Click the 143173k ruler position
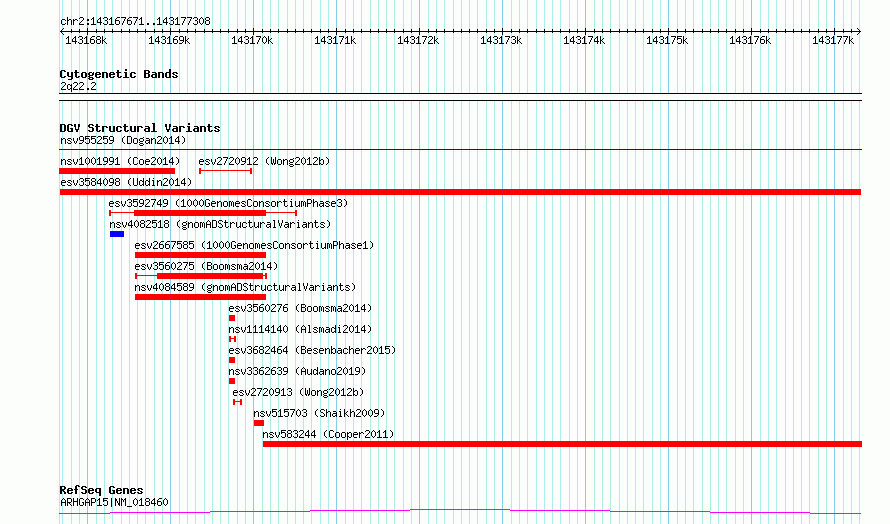 coord(501,40)
